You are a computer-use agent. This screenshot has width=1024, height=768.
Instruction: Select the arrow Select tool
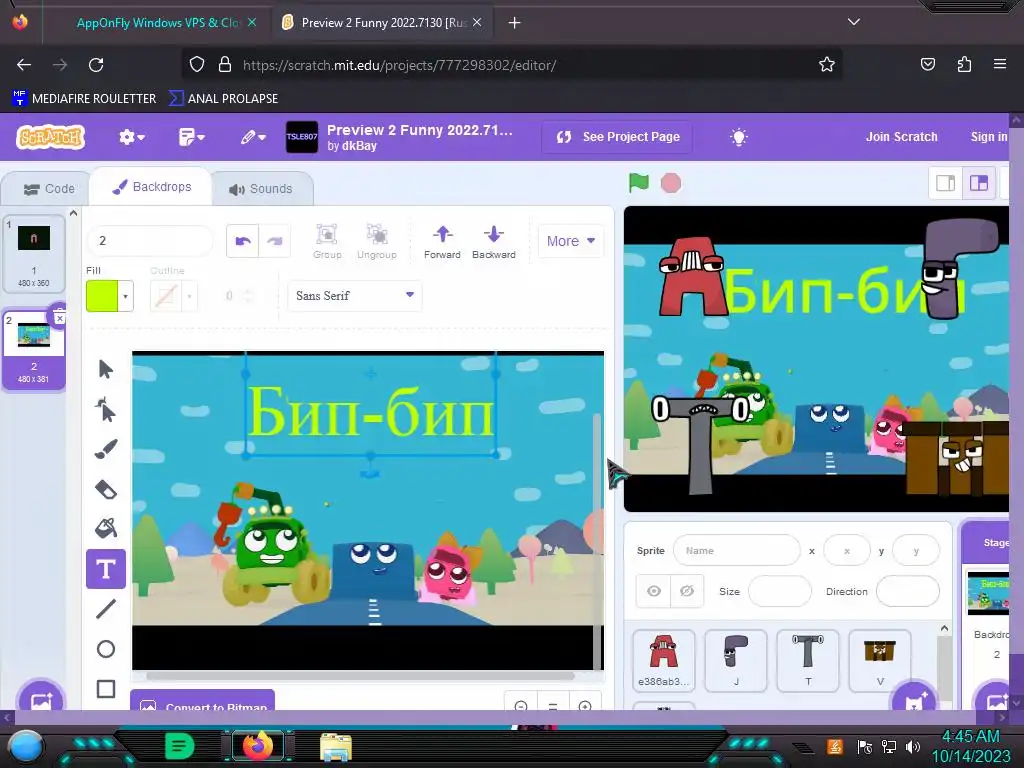tap(106, 370)
